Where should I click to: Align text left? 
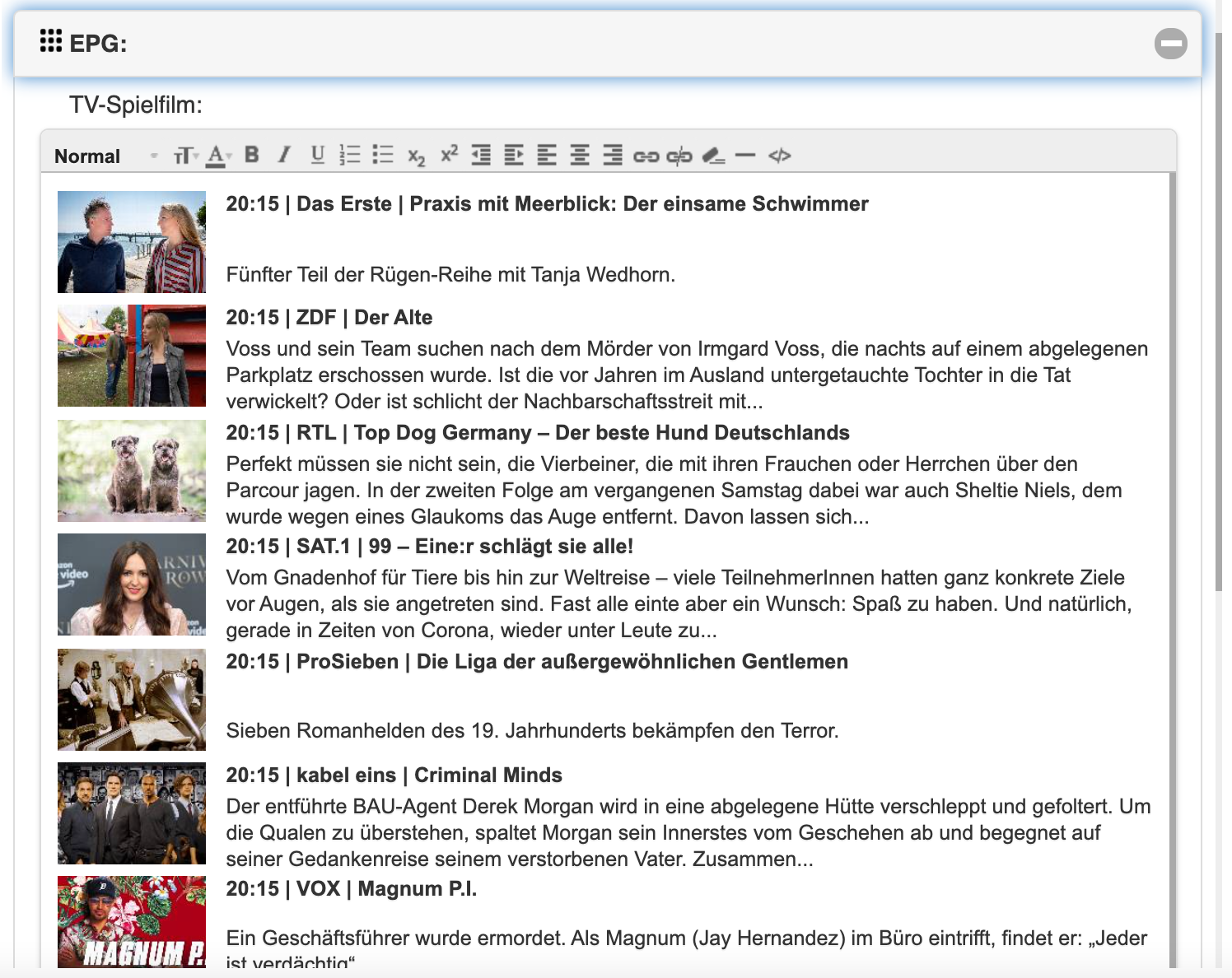pyautogui.click(x=547, y=155)
